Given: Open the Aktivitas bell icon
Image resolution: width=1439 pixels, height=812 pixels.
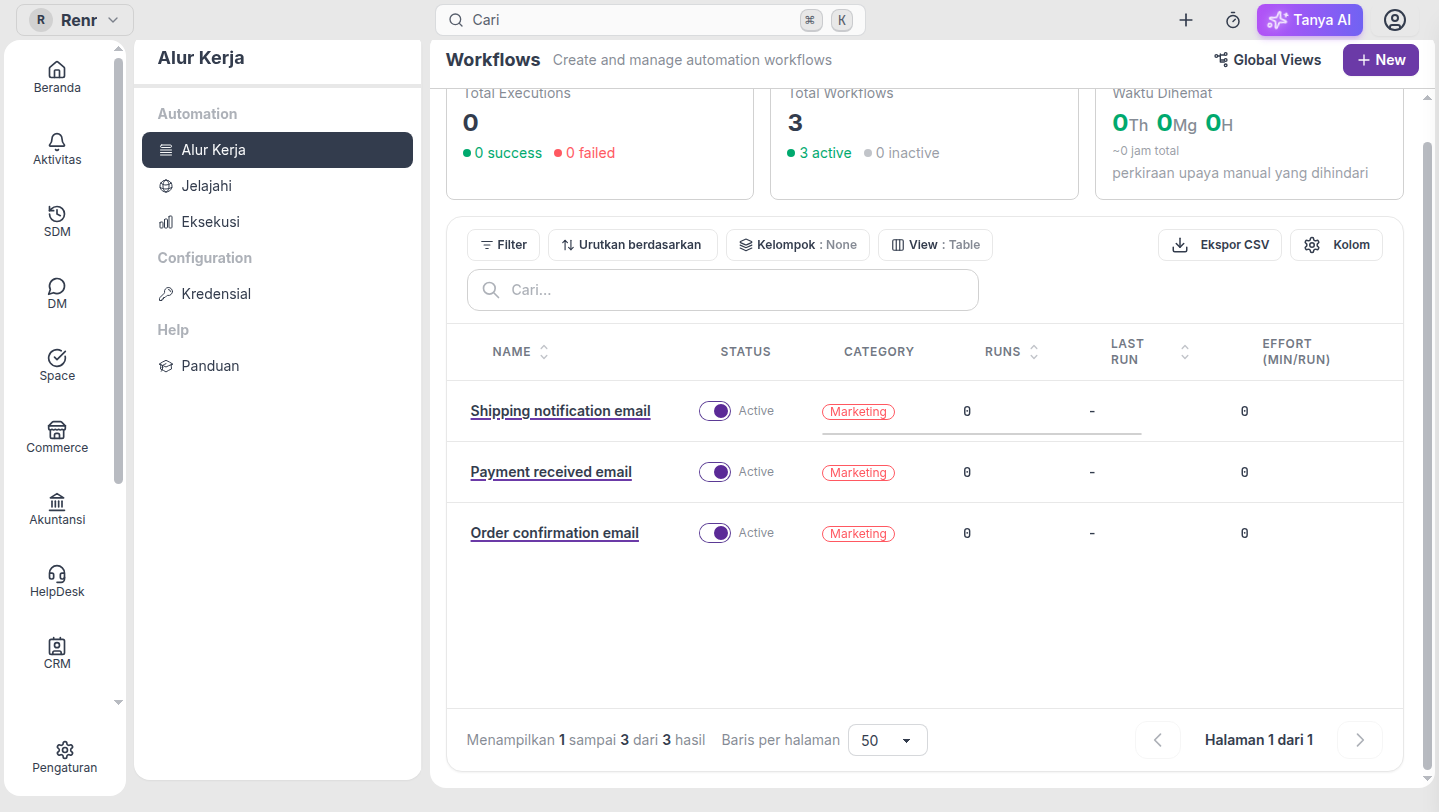Looking at the screenshot, I should tap(57, 142).
